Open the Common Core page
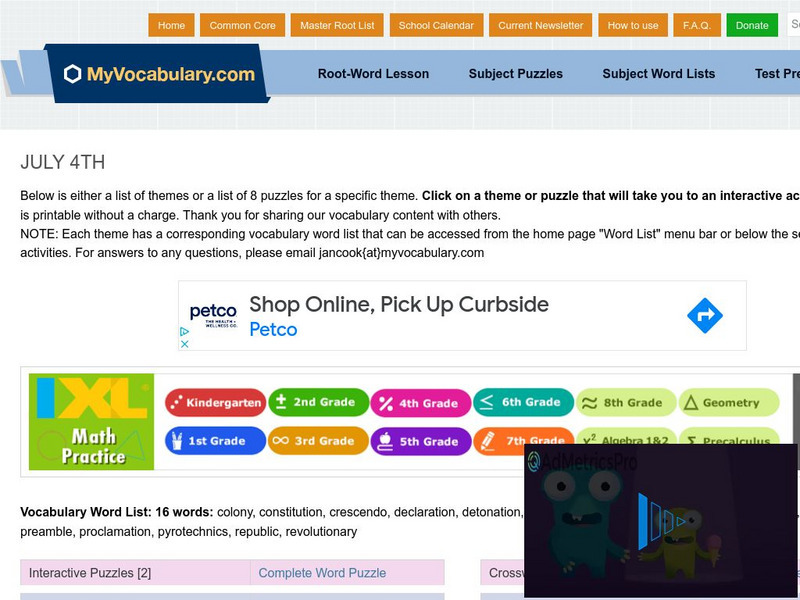The width and height of the screenshot is (800, 600). (242, 25)
